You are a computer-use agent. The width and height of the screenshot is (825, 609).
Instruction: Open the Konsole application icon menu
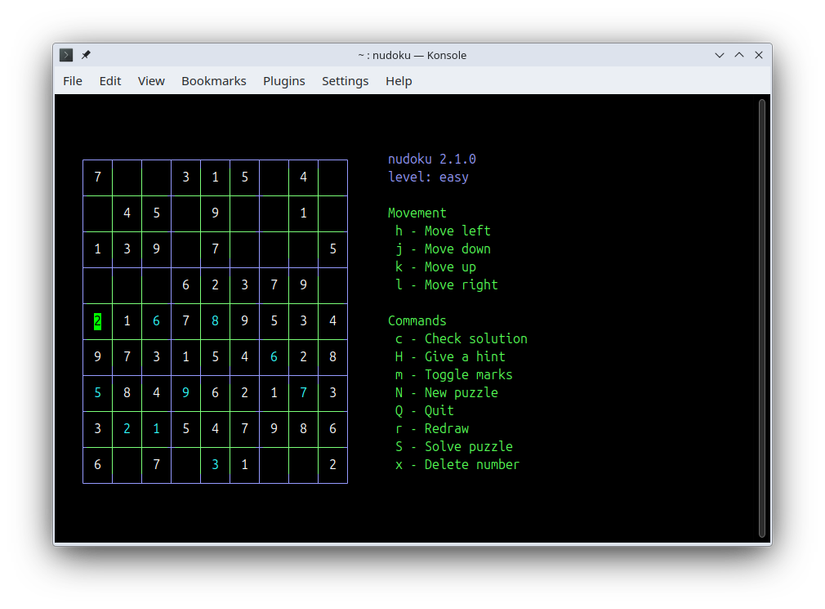pyautogui.click(x=65, y=55)
